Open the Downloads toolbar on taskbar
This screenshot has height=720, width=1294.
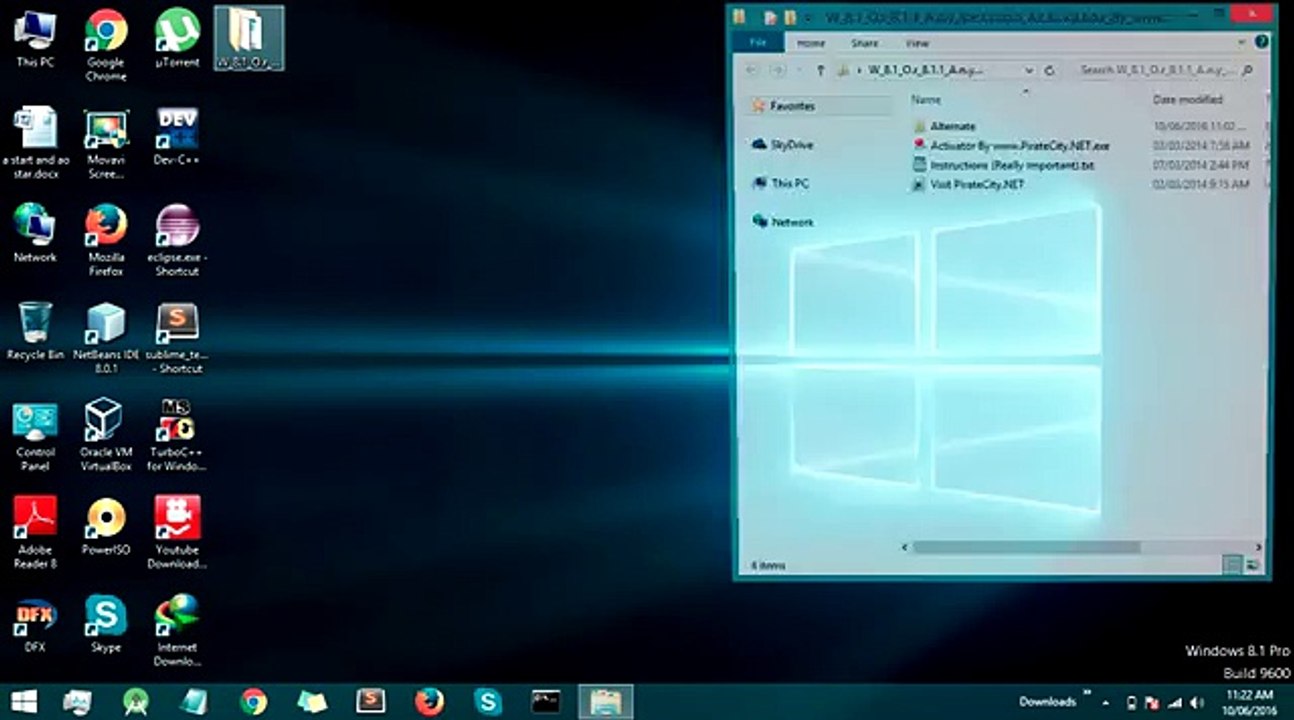(1047, 702)
